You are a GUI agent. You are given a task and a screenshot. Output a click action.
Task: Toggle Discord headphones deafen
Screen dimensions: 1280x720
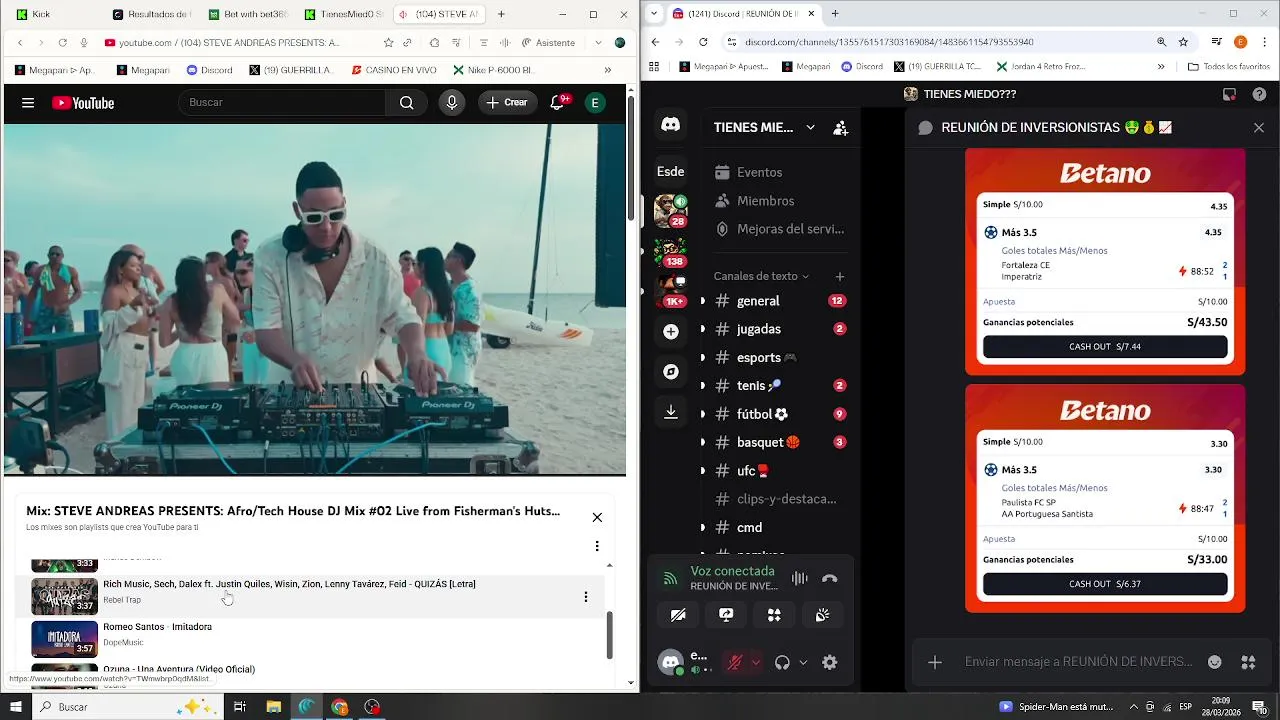783,662
